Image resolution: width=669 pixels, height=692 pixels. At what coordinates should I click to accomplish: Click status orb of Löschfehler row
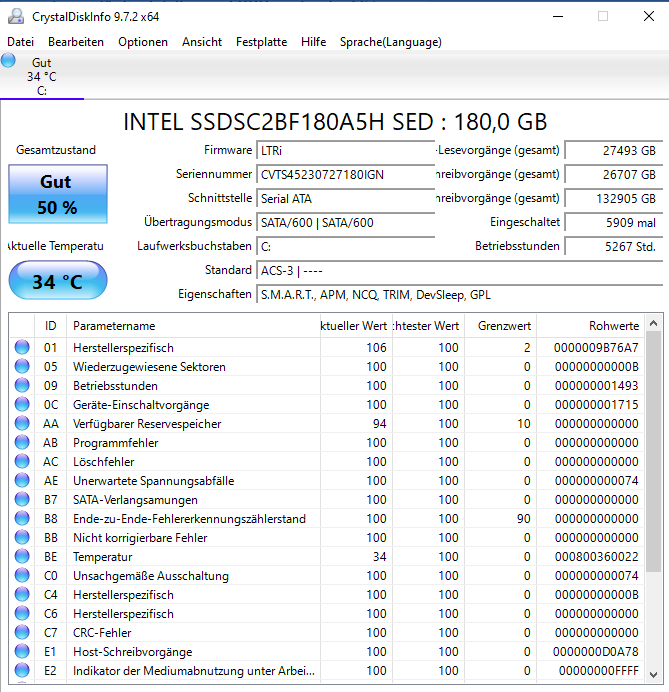click(22, 461)
